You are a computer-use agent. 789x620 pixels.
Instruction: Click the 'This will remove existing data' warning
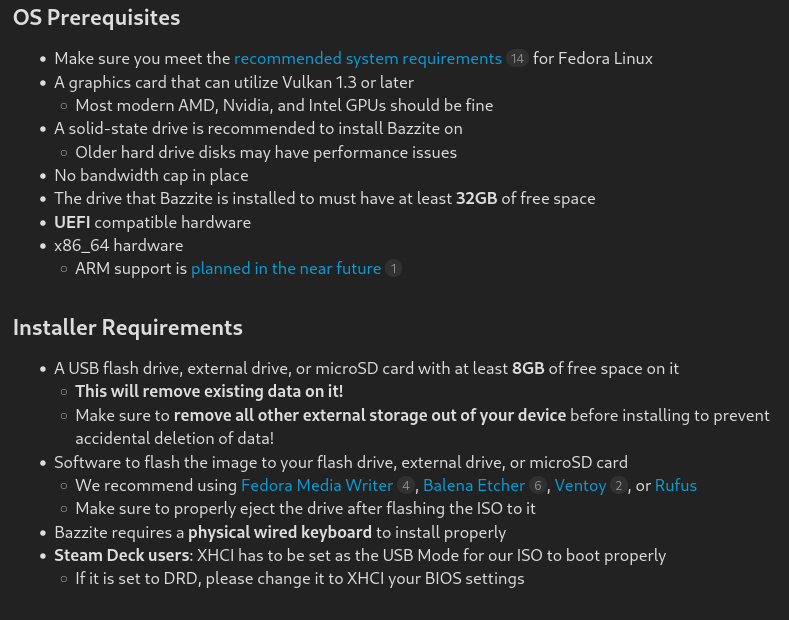point(209,391)
